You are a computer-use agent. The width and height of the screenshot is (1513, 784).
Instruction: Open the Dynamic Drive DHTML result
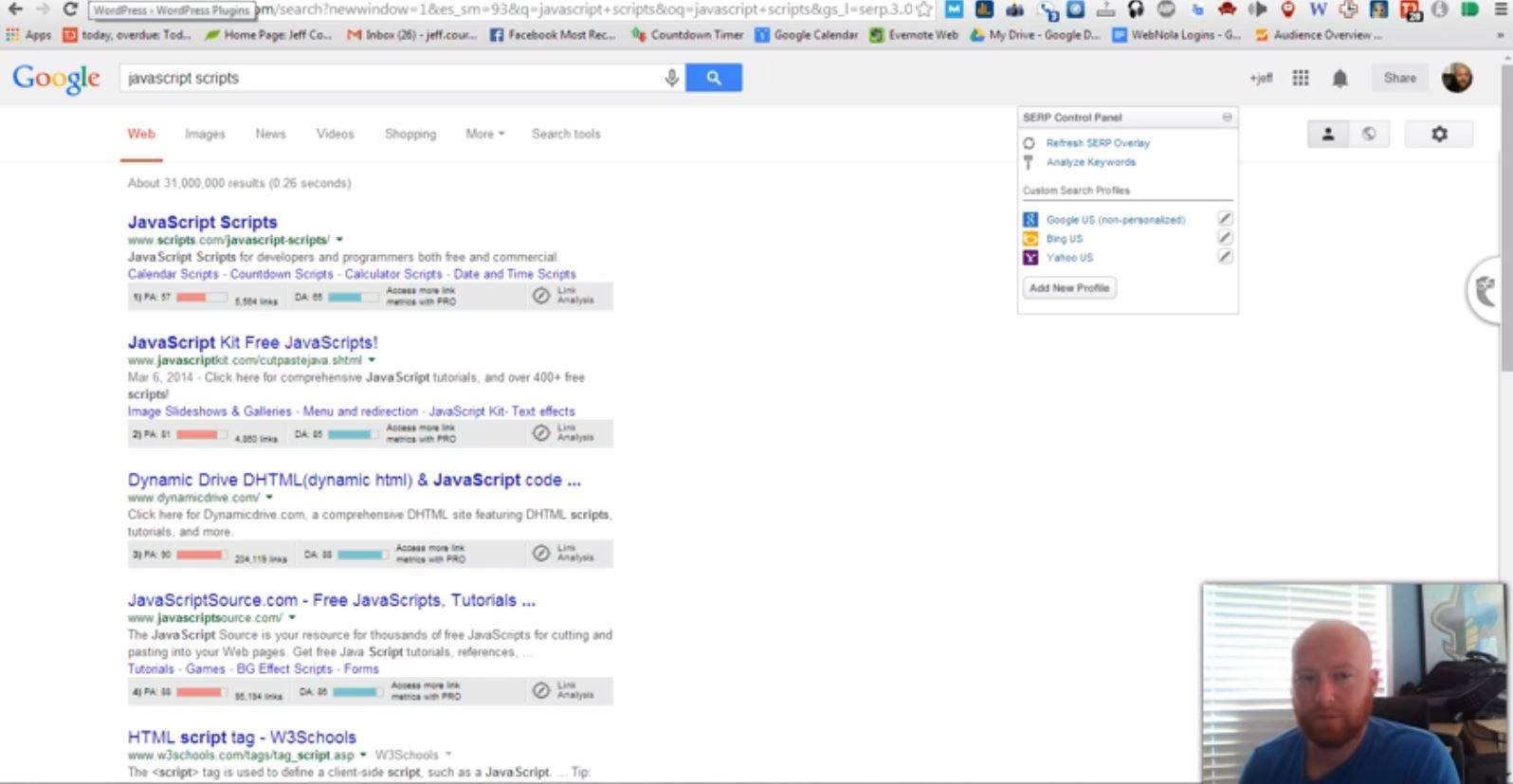pyautogui.click(x=355, y=480)
